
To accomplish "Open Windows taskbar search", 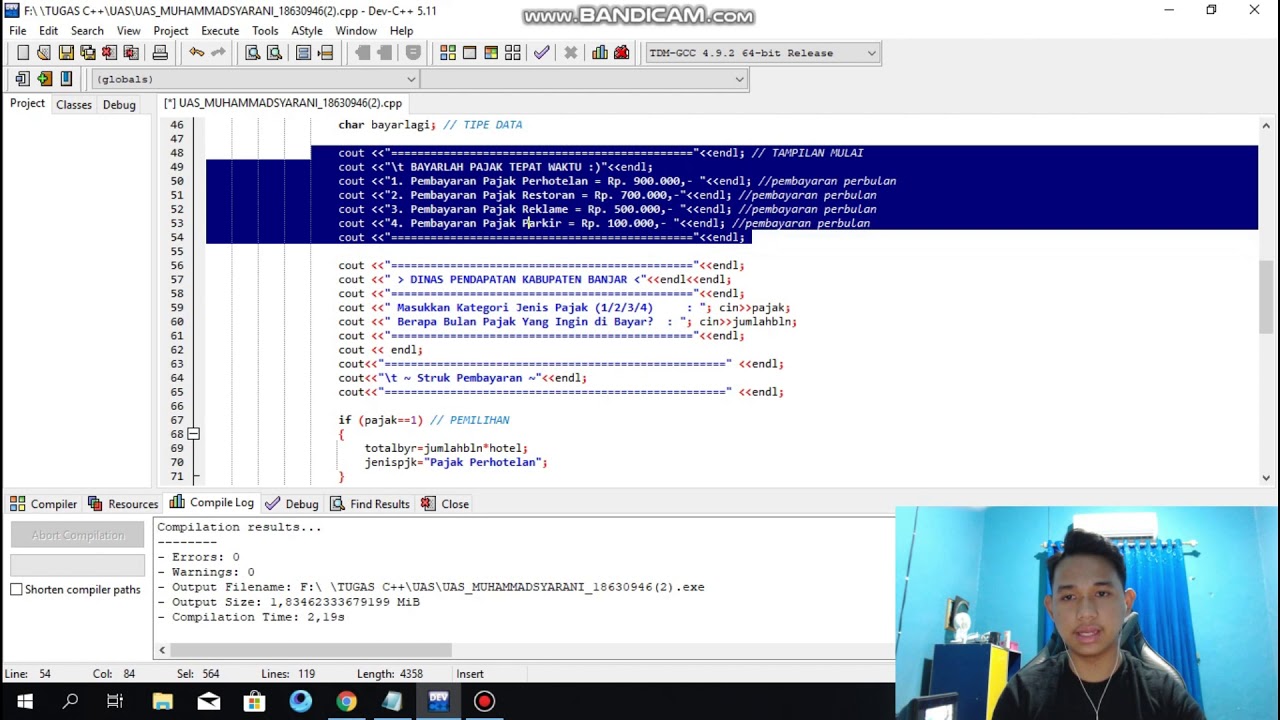I will [70, 701].
